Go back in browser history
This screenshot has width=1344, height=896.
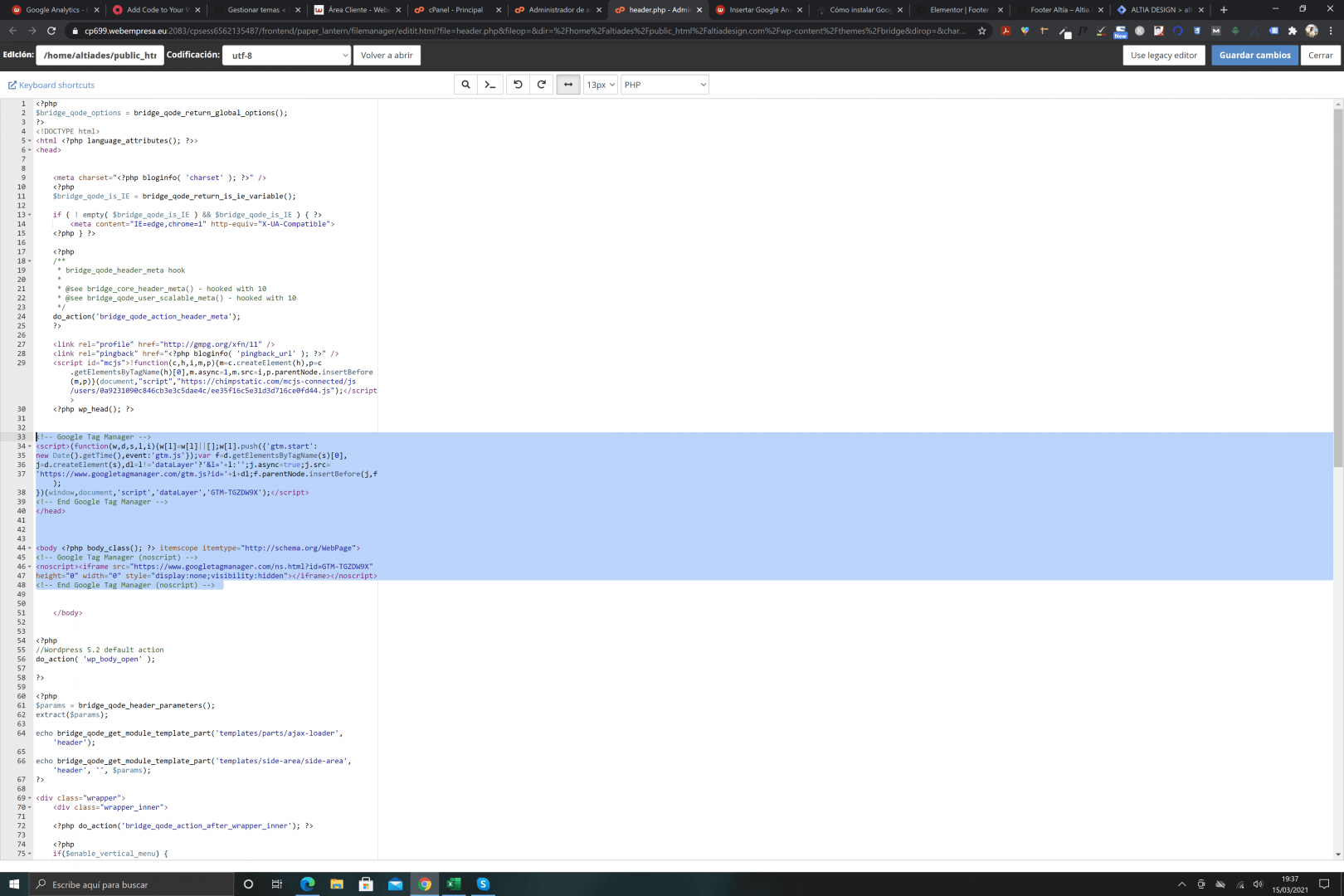(12, 31)
